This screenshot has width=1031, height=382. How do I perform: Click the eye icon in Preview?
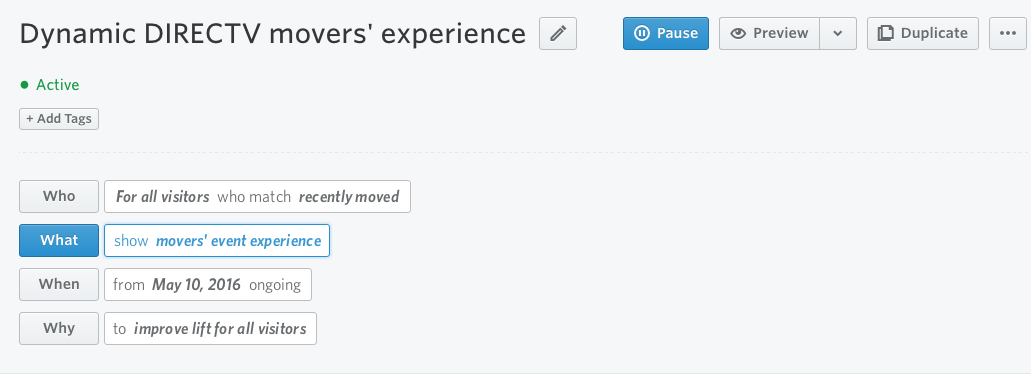[x=738, y=34]
